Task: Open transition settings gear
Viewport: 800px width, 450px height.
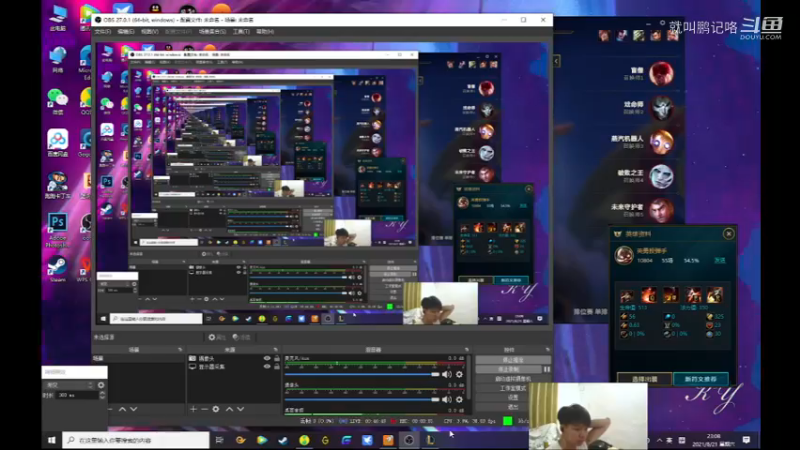Action: pyautogui.click(x=101, y=385)
